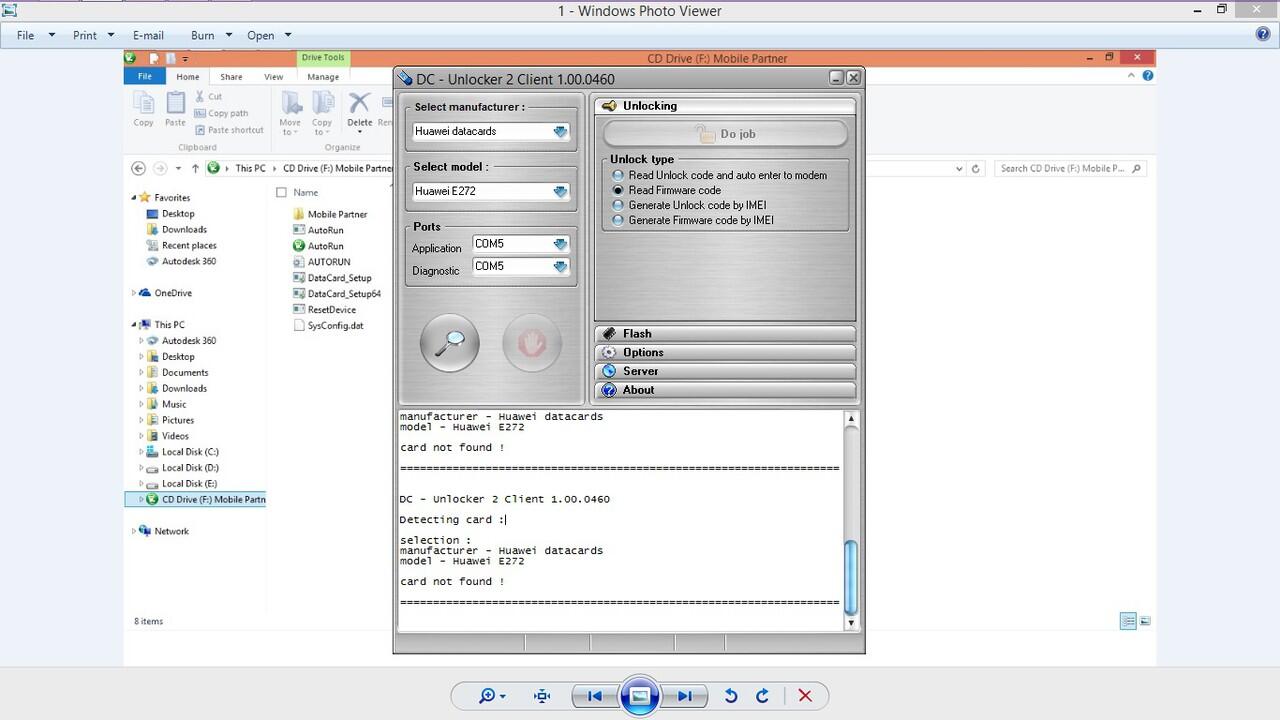
Task: Rotate photo clockwise
Action: click(x=762, y=696)
